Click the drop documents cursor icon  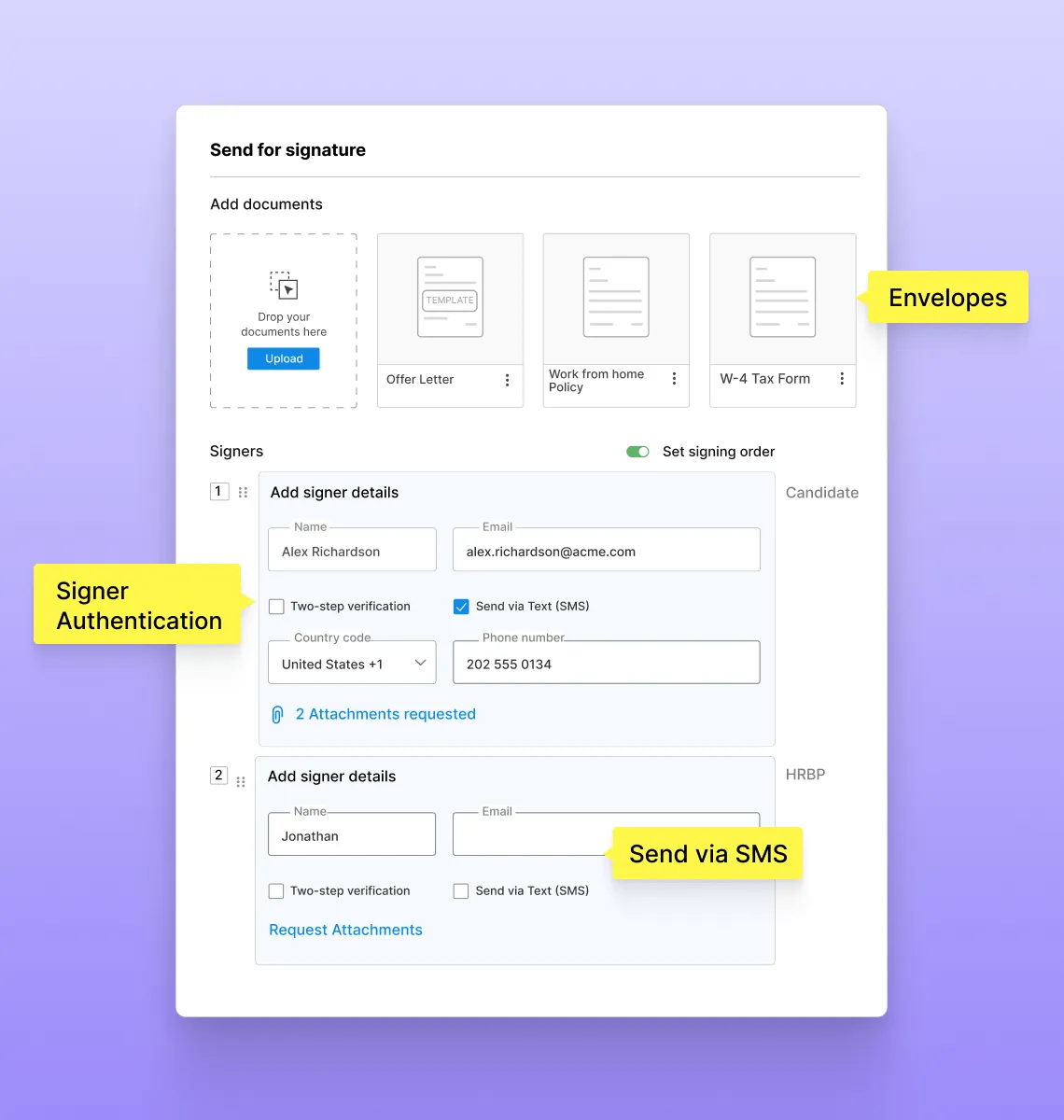click(284, 285)
